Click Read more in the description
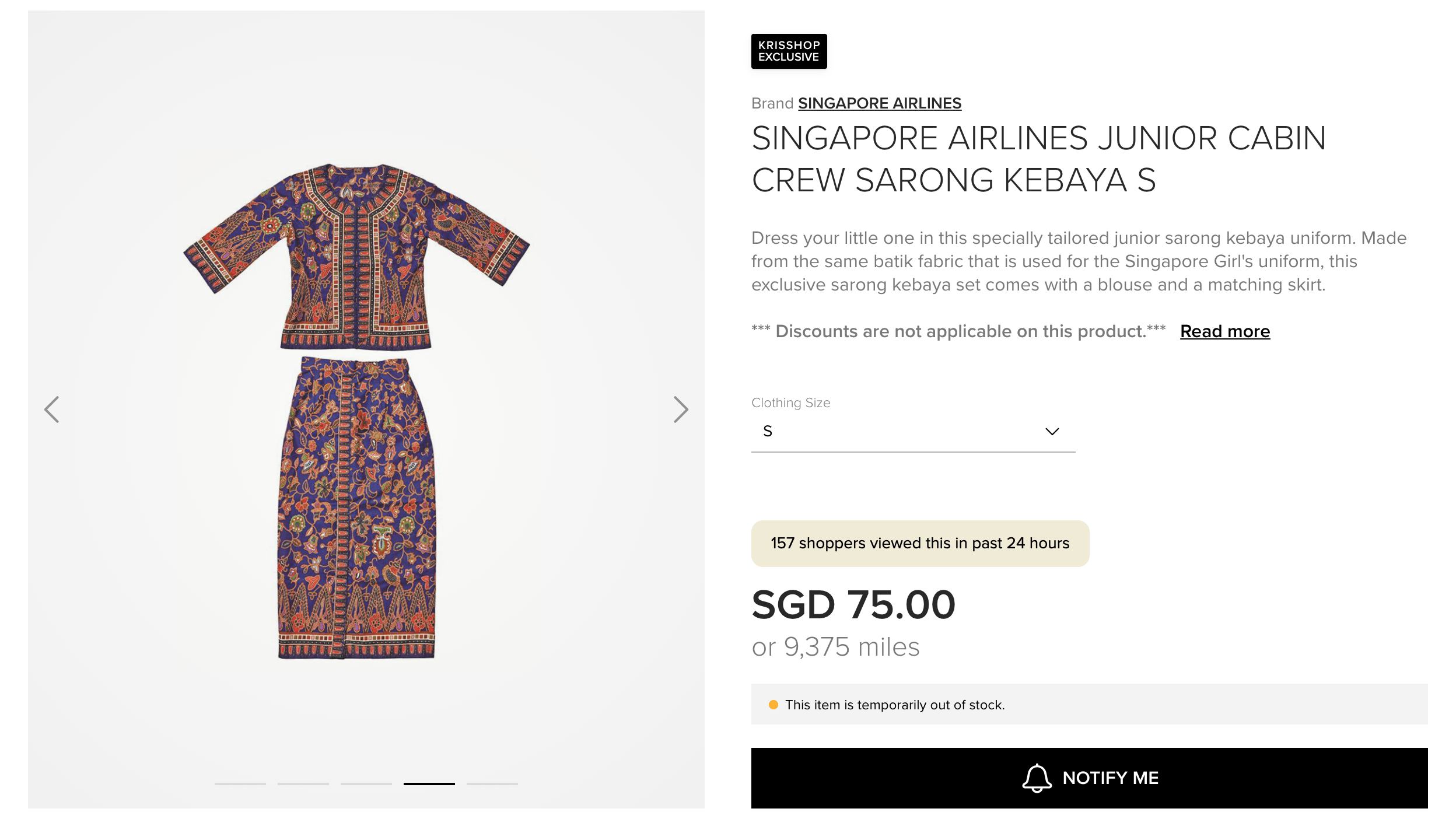This screenshot has height=819, width=1456. point(1224,331)
